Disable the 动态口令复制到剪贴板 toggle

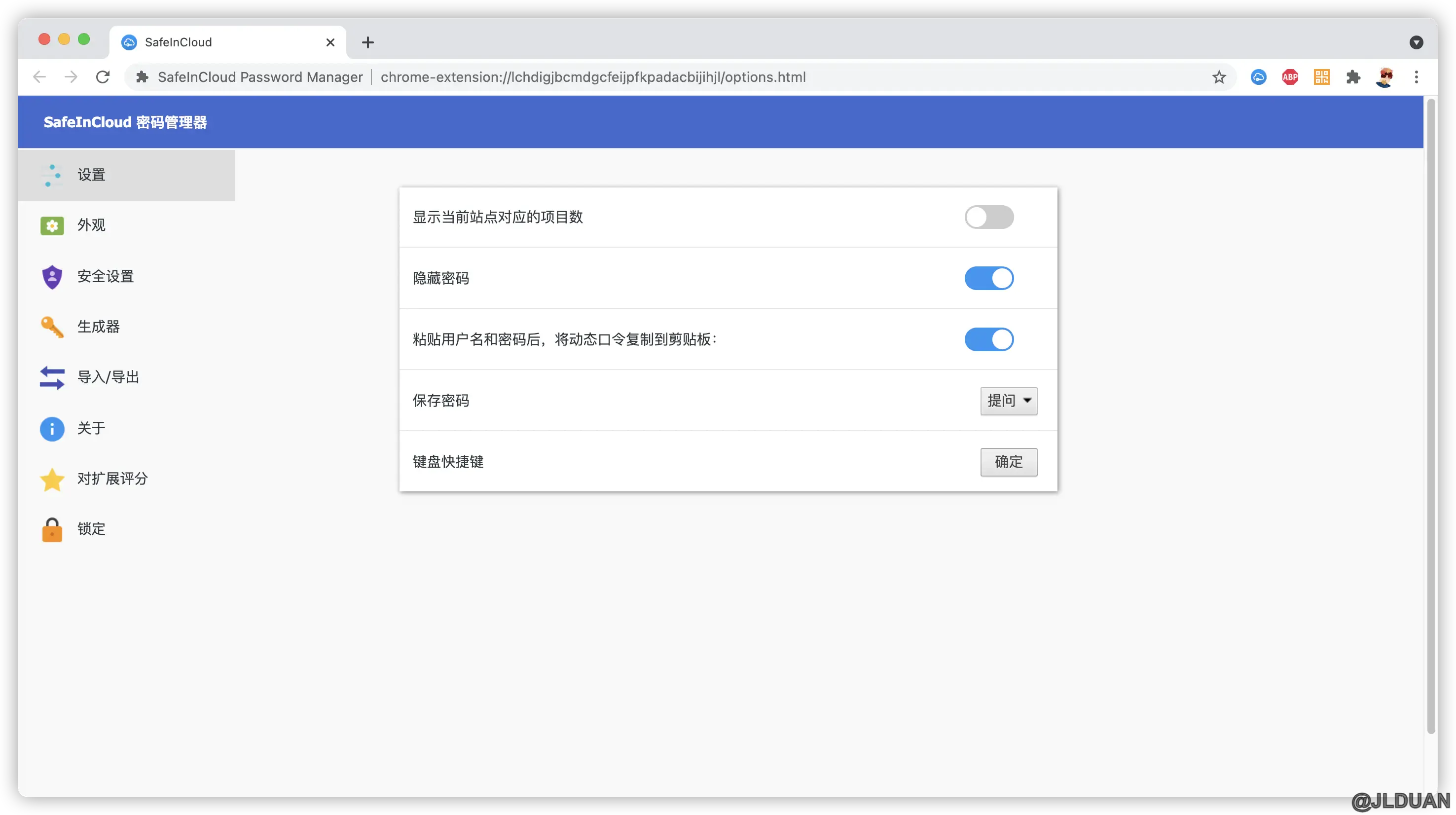pos(988,339)
